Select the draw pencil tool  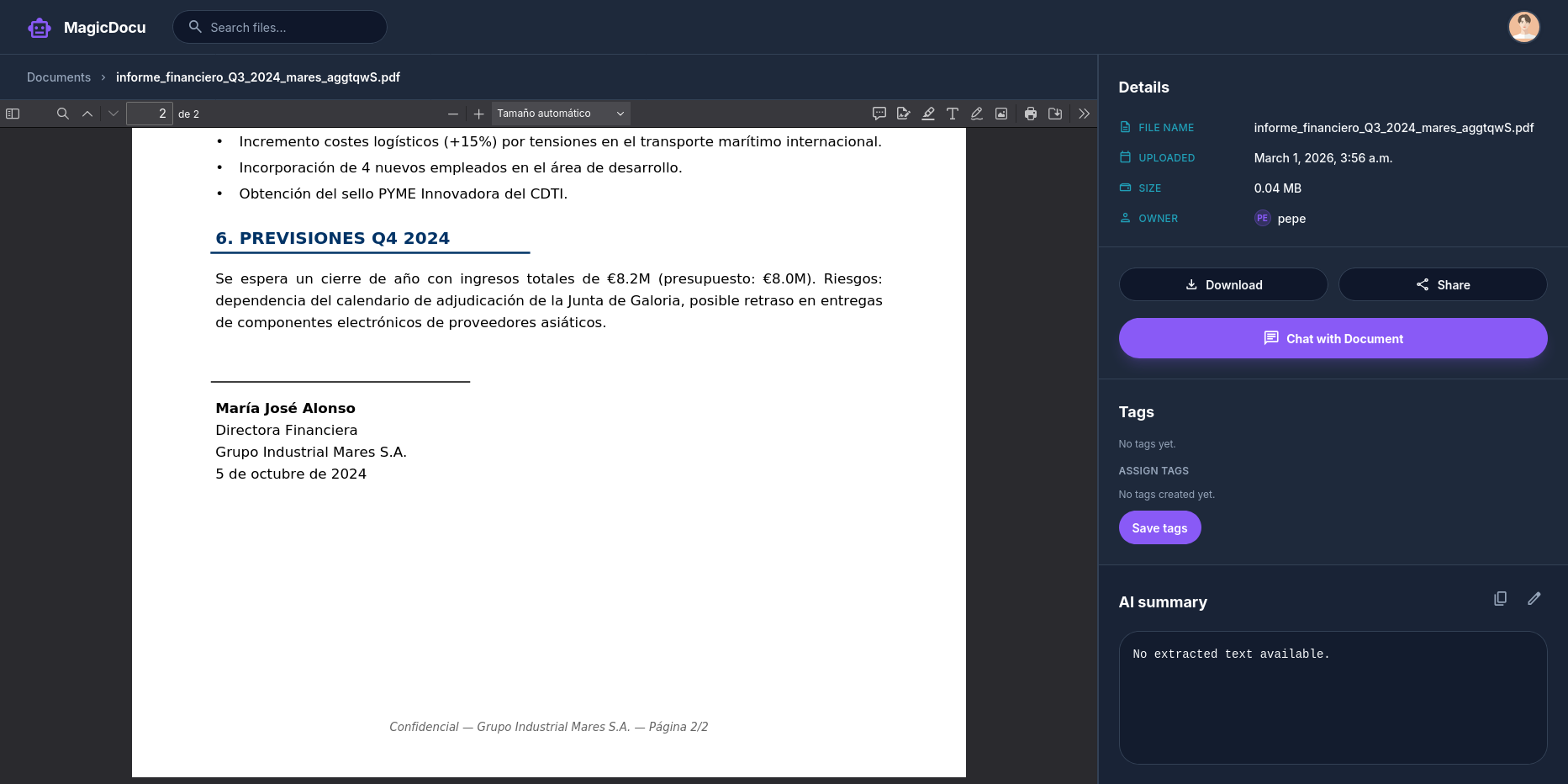977,114
